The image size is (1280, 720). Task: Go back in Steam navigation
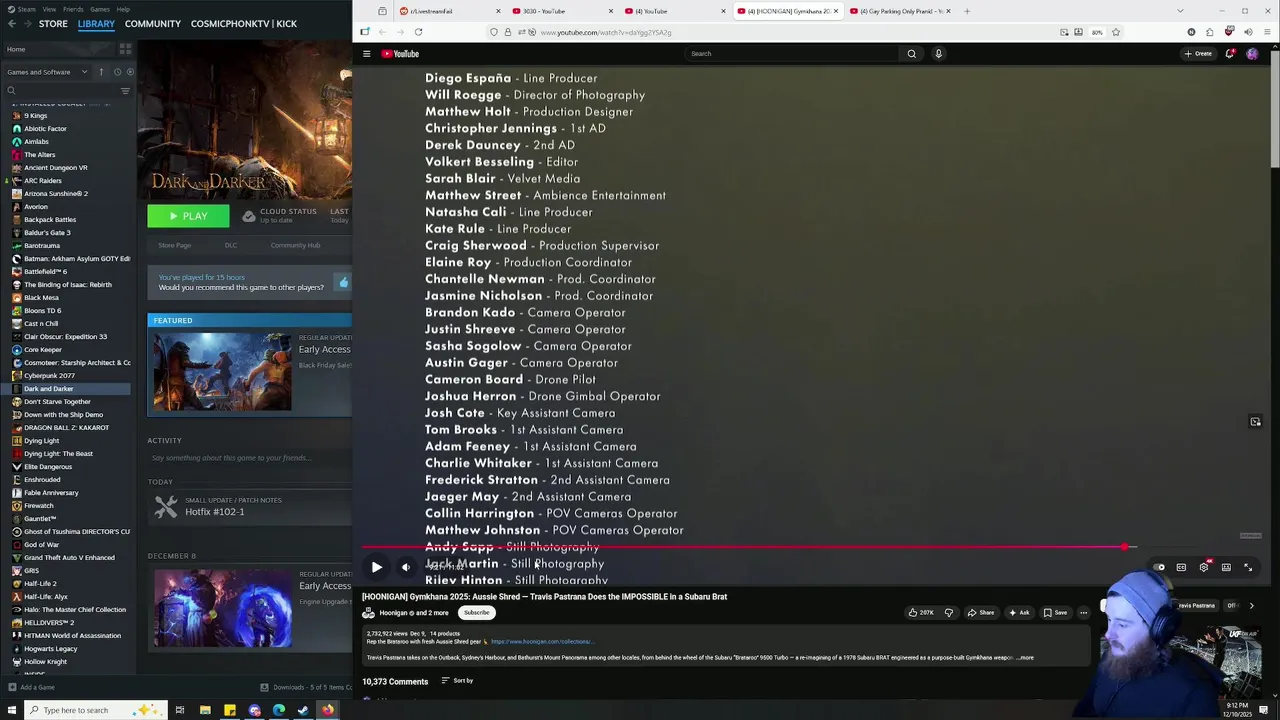point(11,23)
